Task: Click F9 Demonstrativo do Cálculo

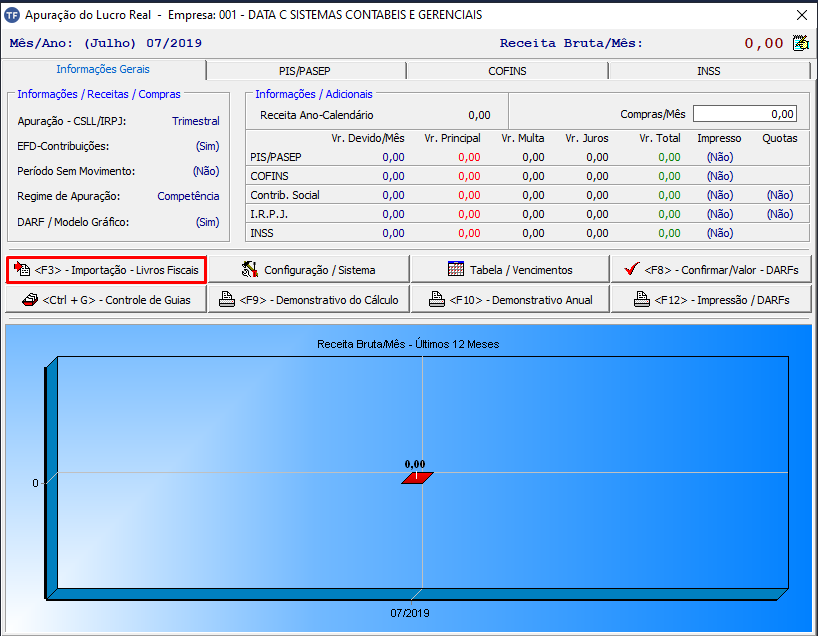Action: (308, 299)
